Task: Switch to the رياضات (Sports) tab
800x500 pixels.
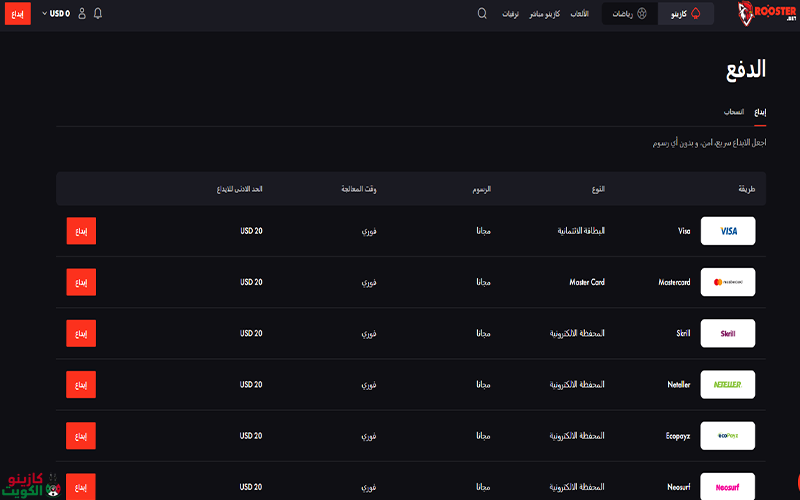Action: pos(630,14)
